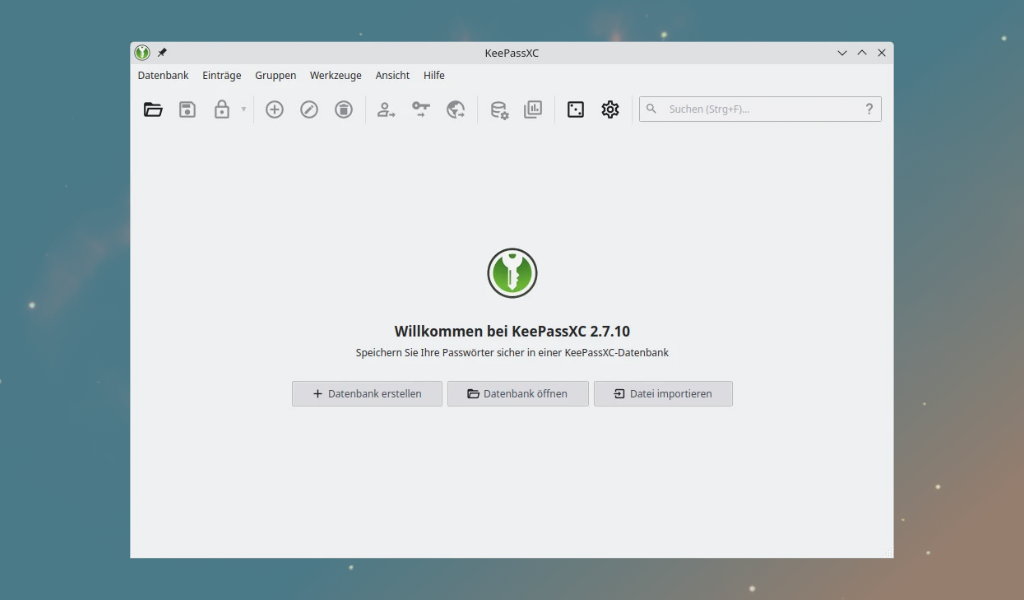
Task: Click the lock database padlock icon
Action: coord(221,110)
